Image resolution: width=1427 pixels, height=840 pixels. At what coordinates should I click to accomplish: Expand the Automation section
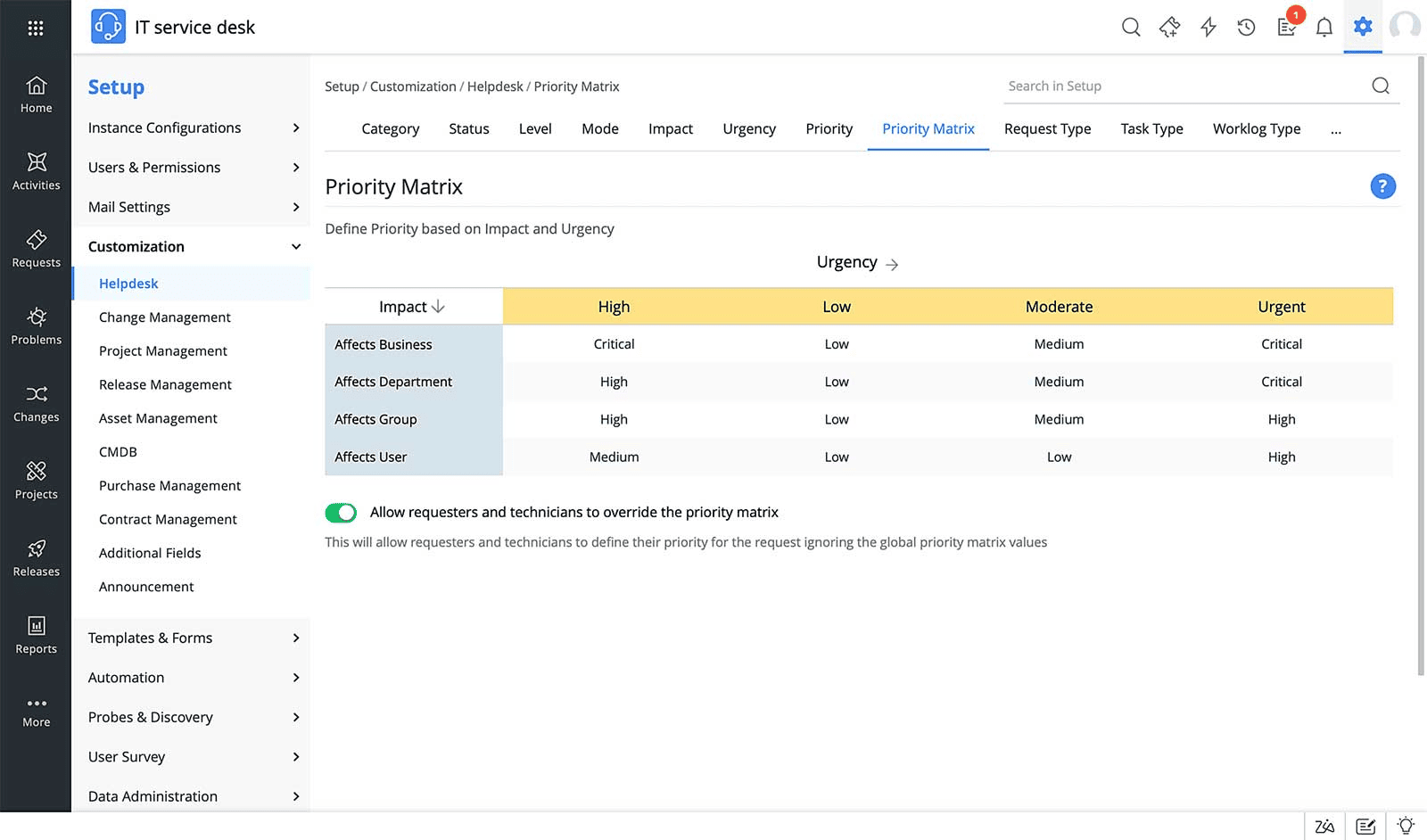(192, 678)
